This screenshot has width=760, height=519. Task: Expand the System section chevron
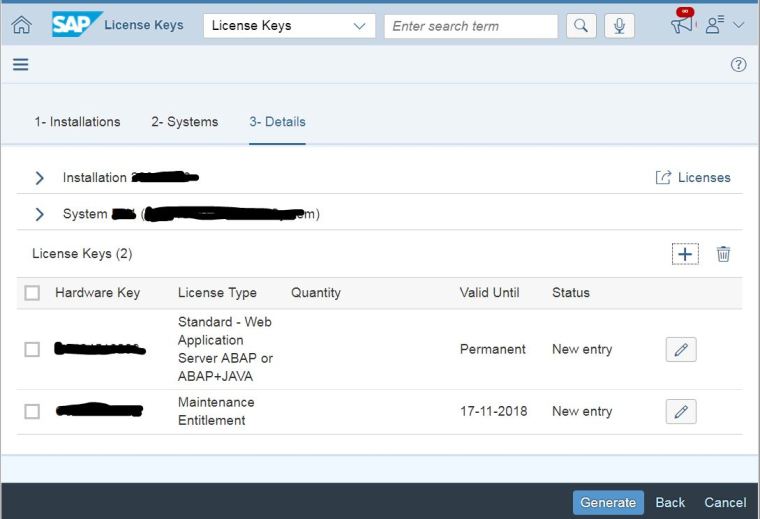39,214
